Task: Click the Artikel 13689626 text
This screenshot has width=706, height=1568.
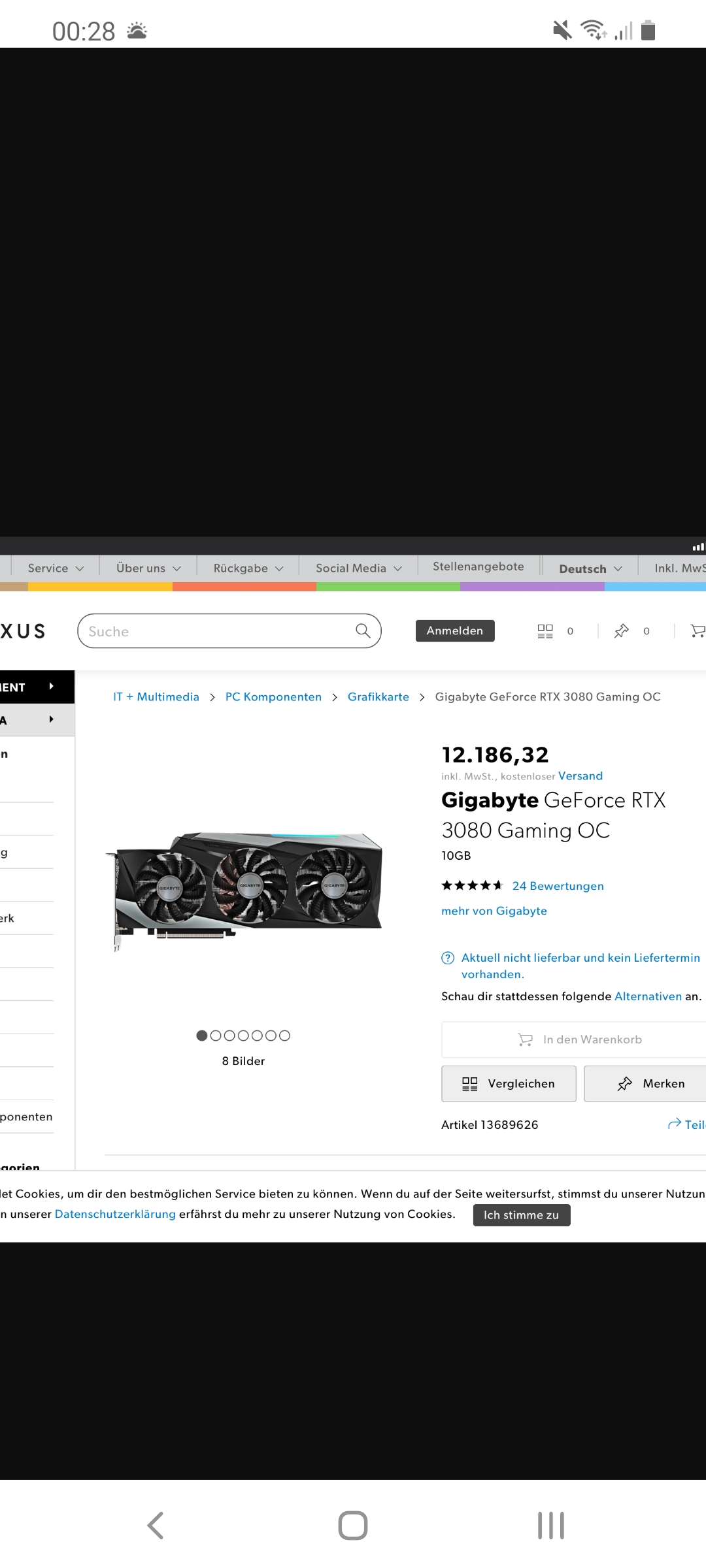Action: (490, 1124)
